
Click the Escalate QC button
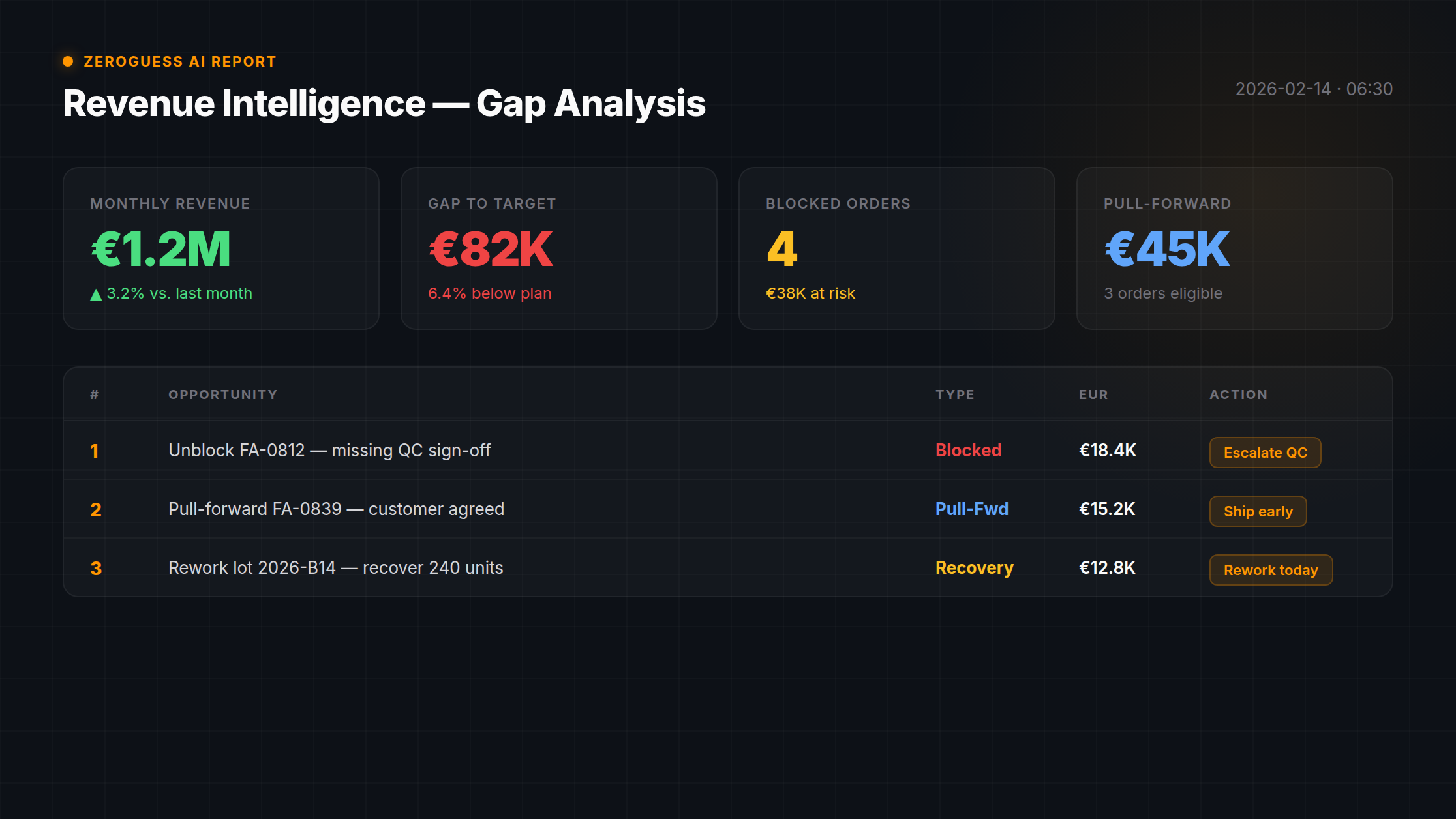click(1264, 452)
